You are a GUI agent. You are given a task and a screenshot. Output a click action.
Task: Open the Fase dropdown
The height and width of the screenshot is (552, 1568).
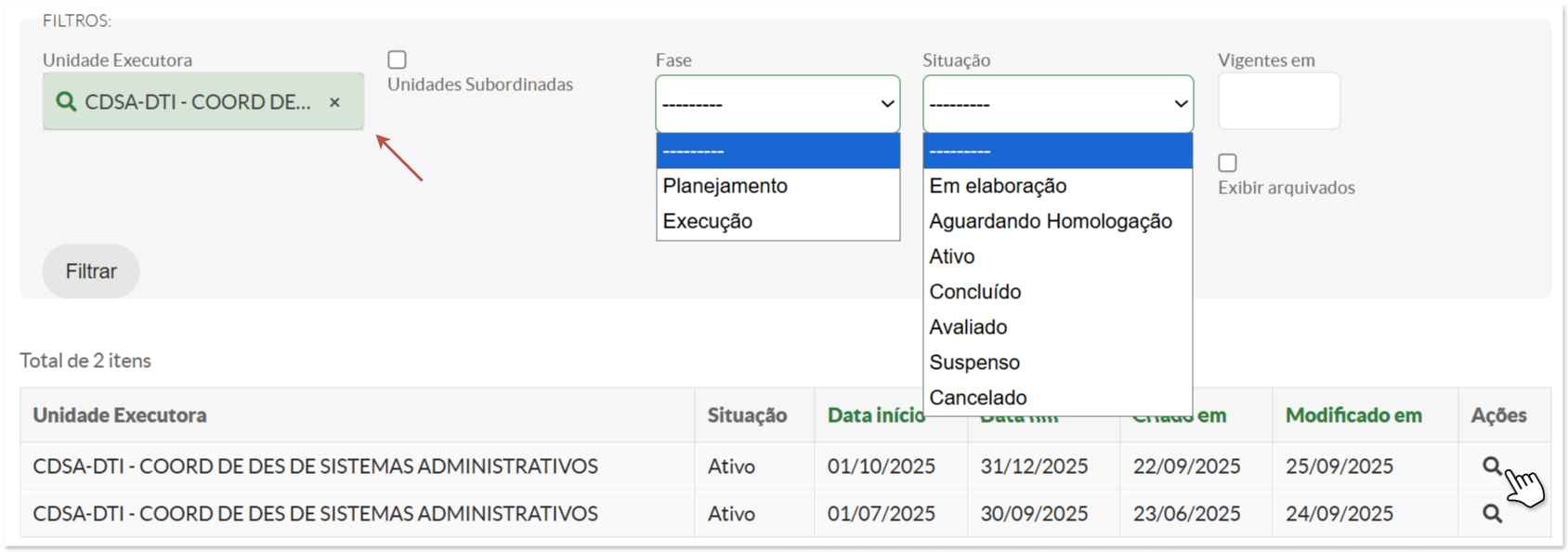point(777,104)
